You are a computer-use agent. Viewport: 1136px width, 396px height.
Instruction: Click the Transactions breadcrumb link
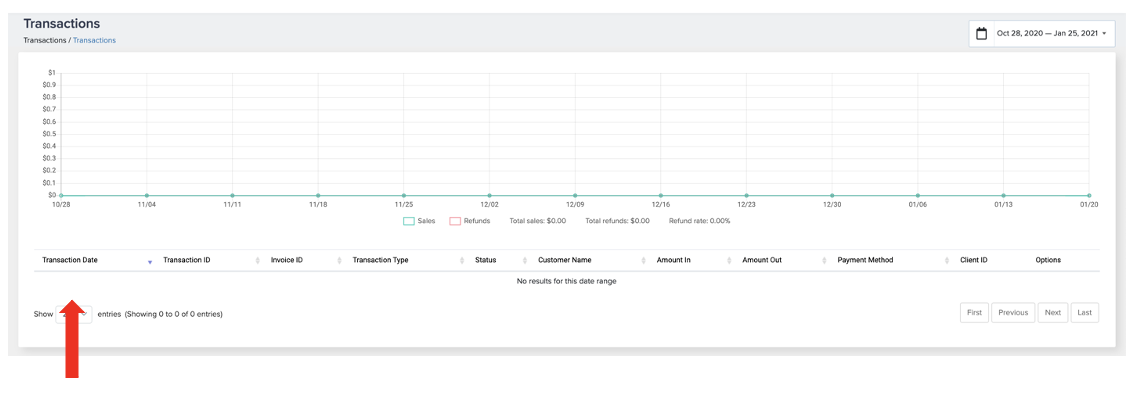[x=94, y=41]
